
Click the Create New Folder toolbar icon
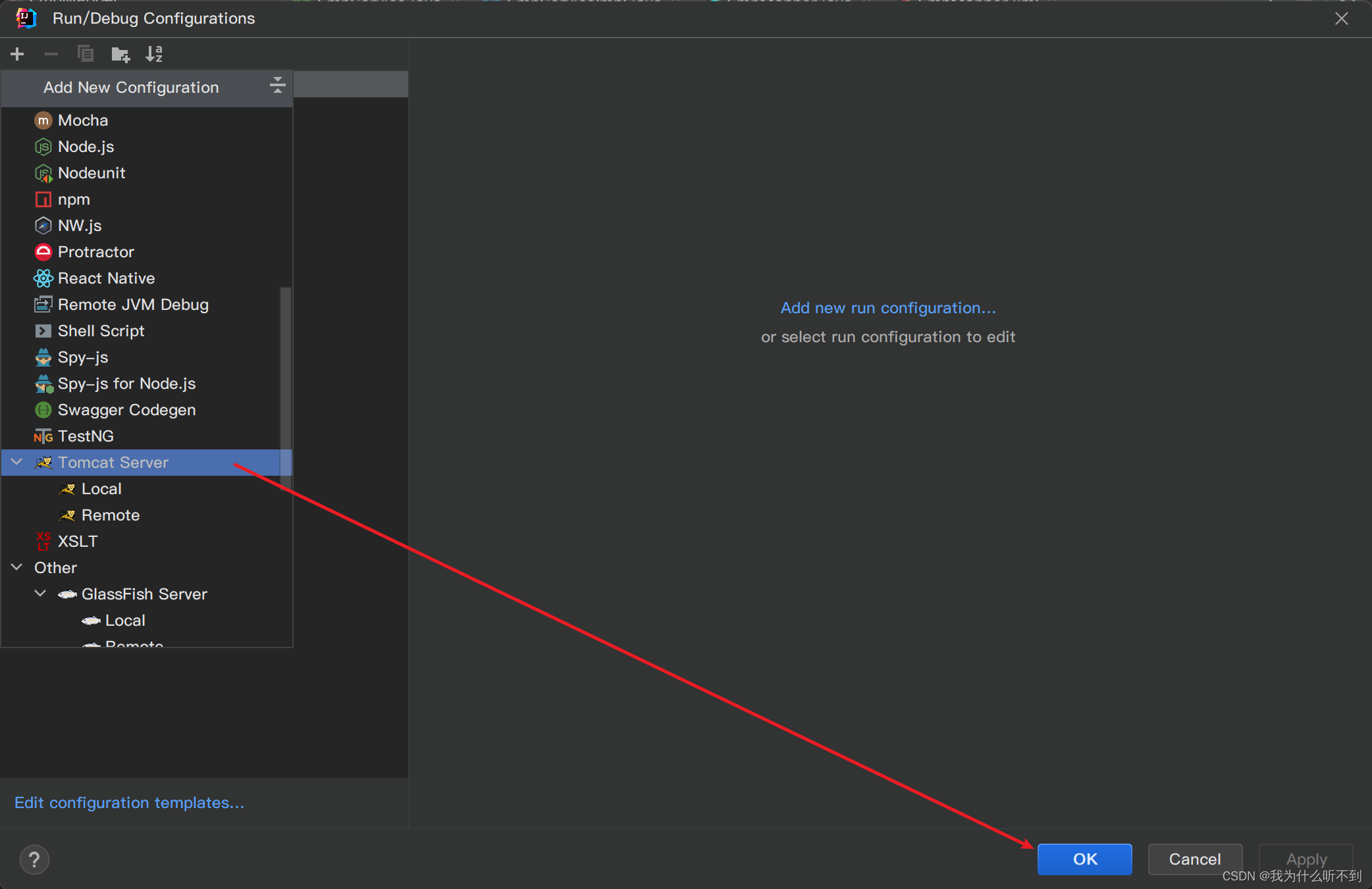pyautogui.click(x=120, y=54)
